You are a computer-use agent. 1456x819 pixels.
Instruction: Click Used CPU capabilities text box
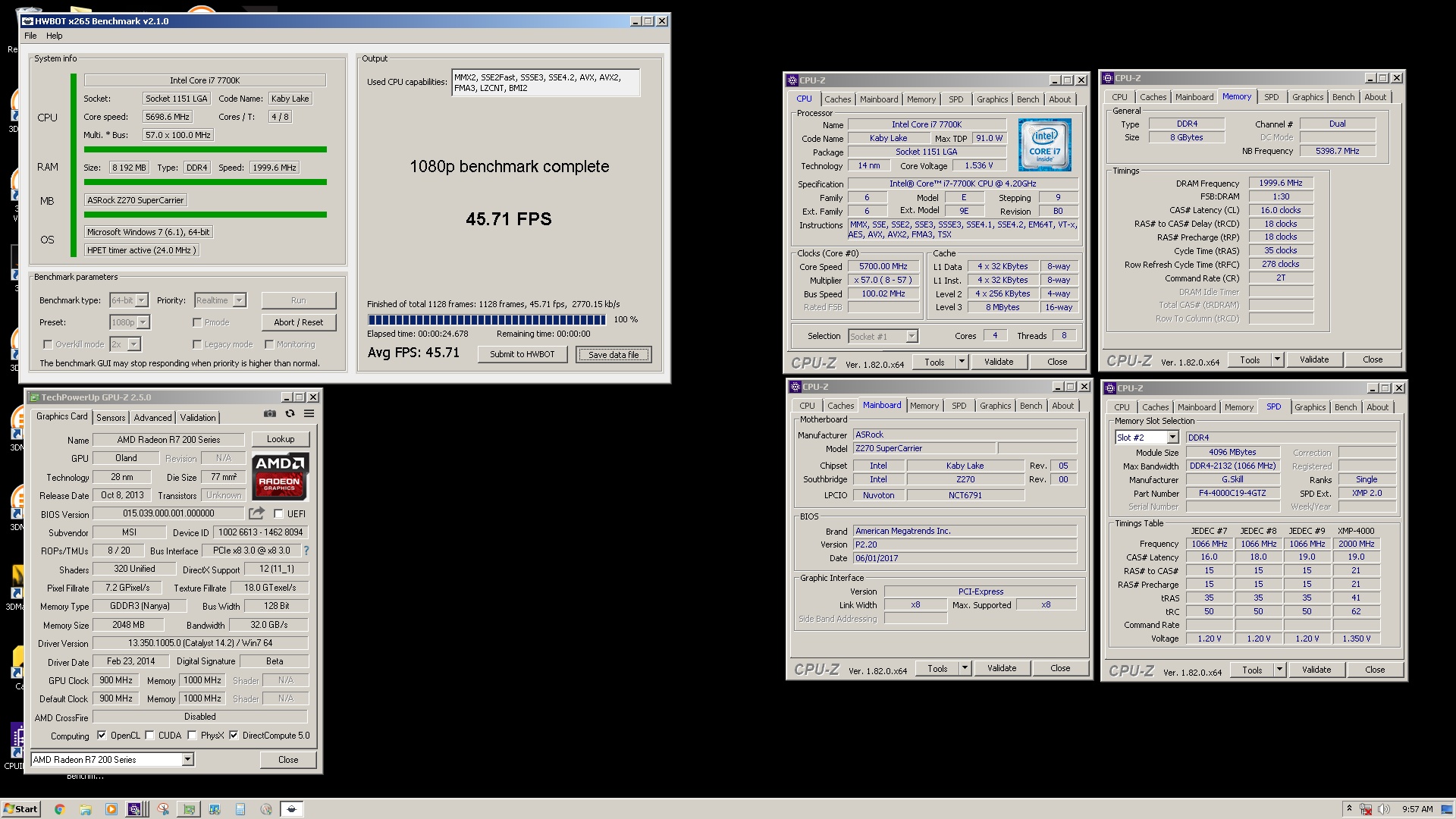[546, 83]
